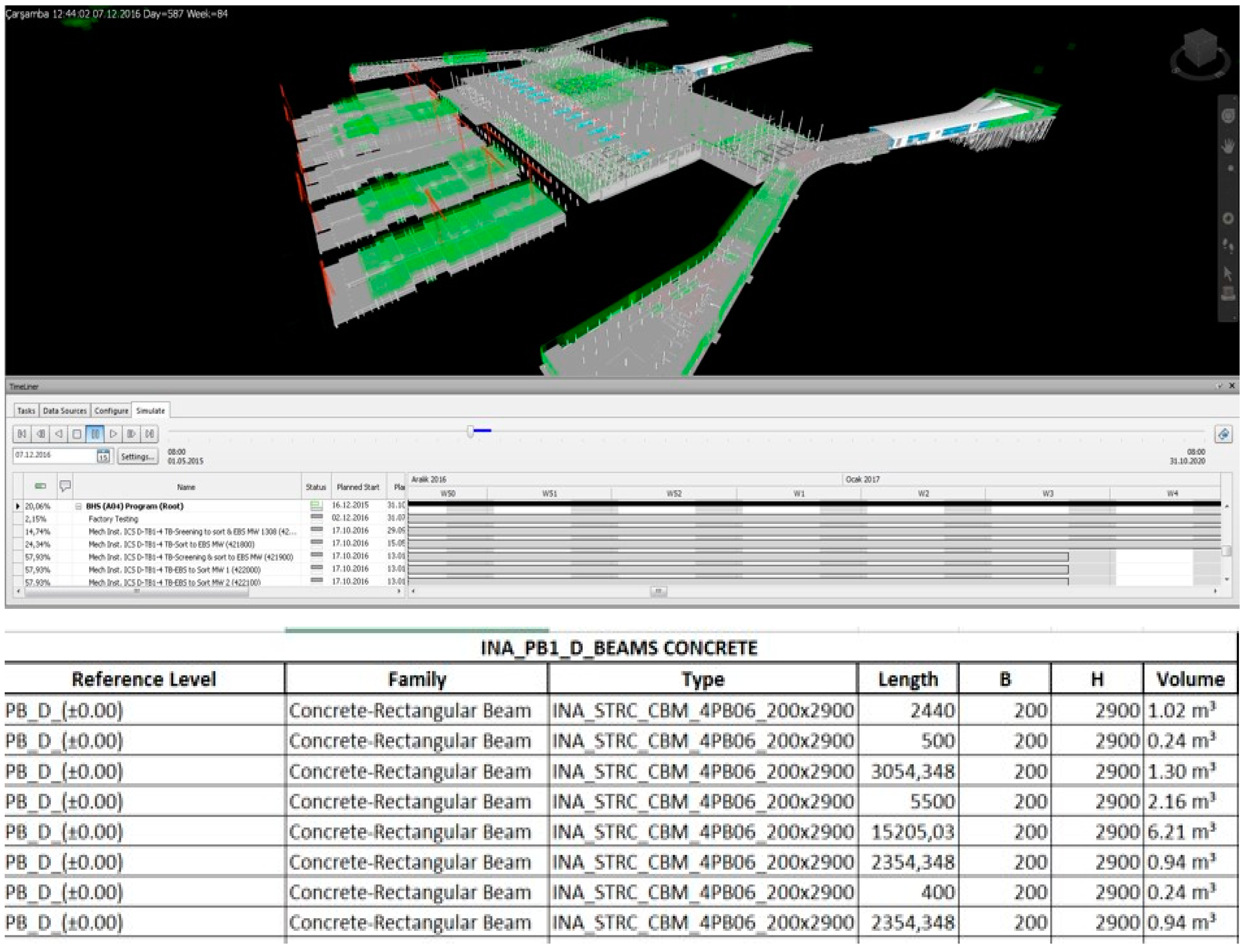Open the calendar date picker icon
The image size is (1250, 952).
103,456
